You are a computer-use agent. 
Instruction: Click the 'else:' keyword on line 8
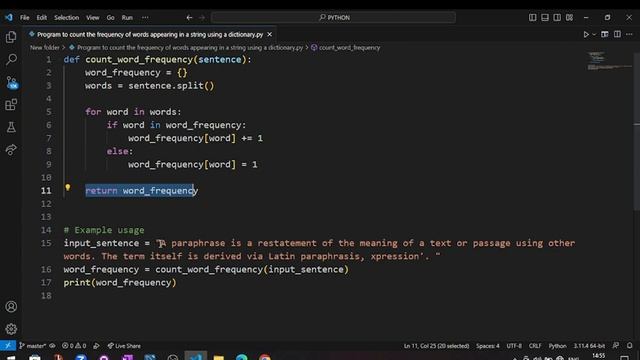(120, 151)
